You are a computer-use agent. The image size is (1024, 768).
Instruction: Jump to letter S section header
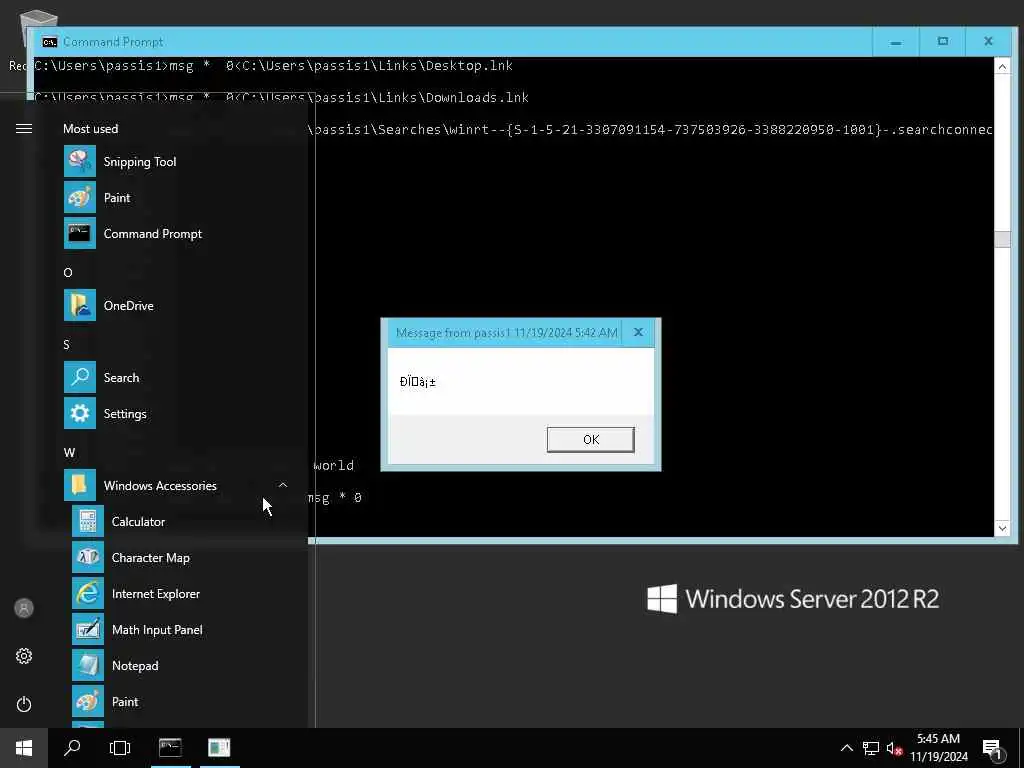click(67, 344)
